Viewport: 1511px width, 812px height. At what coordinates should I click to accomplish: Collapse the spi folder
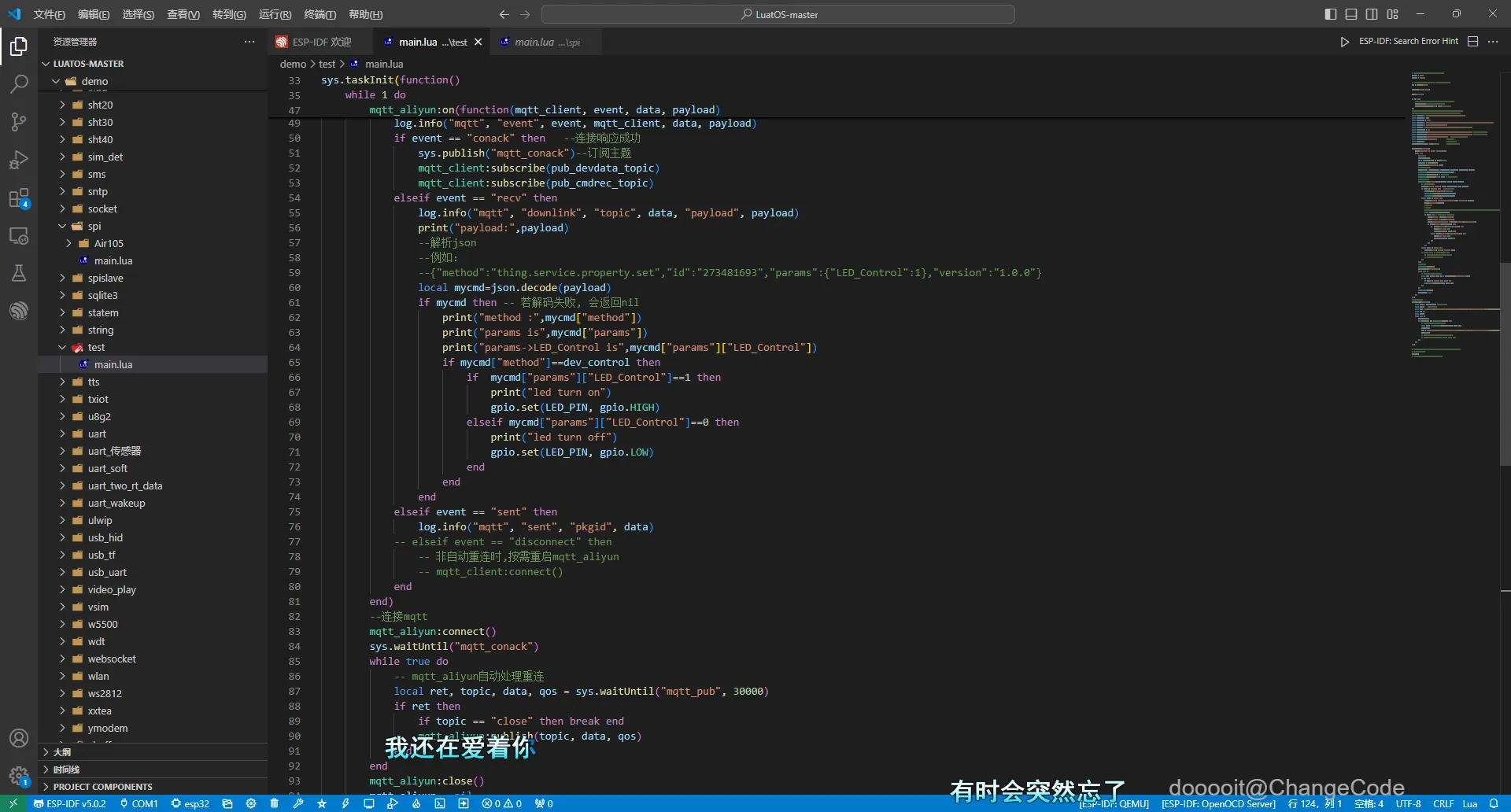(x=94, y=226)
